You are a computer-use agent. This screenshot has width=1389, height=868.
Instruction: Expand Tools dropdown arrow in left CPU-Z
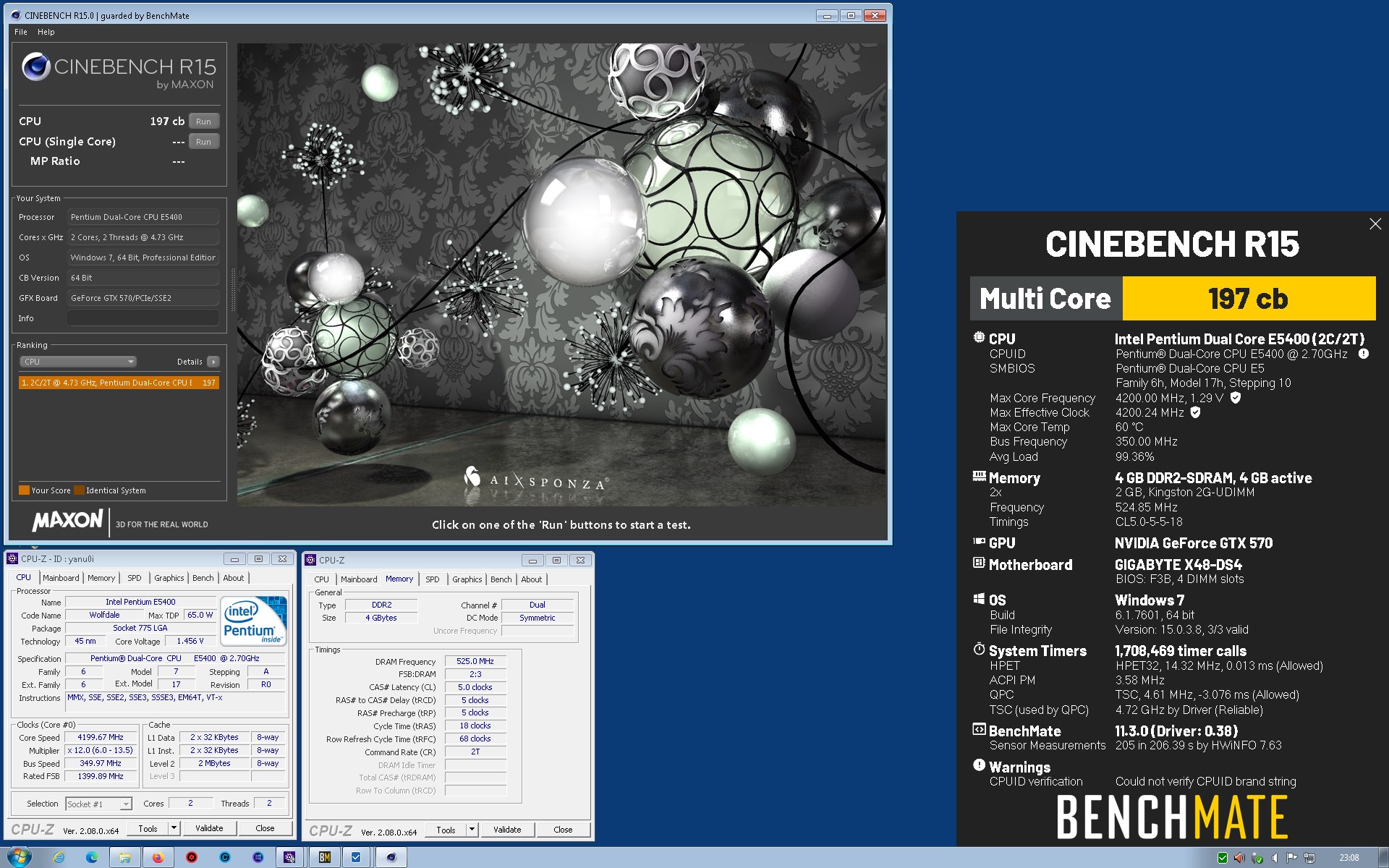click(x=174, y=829)
